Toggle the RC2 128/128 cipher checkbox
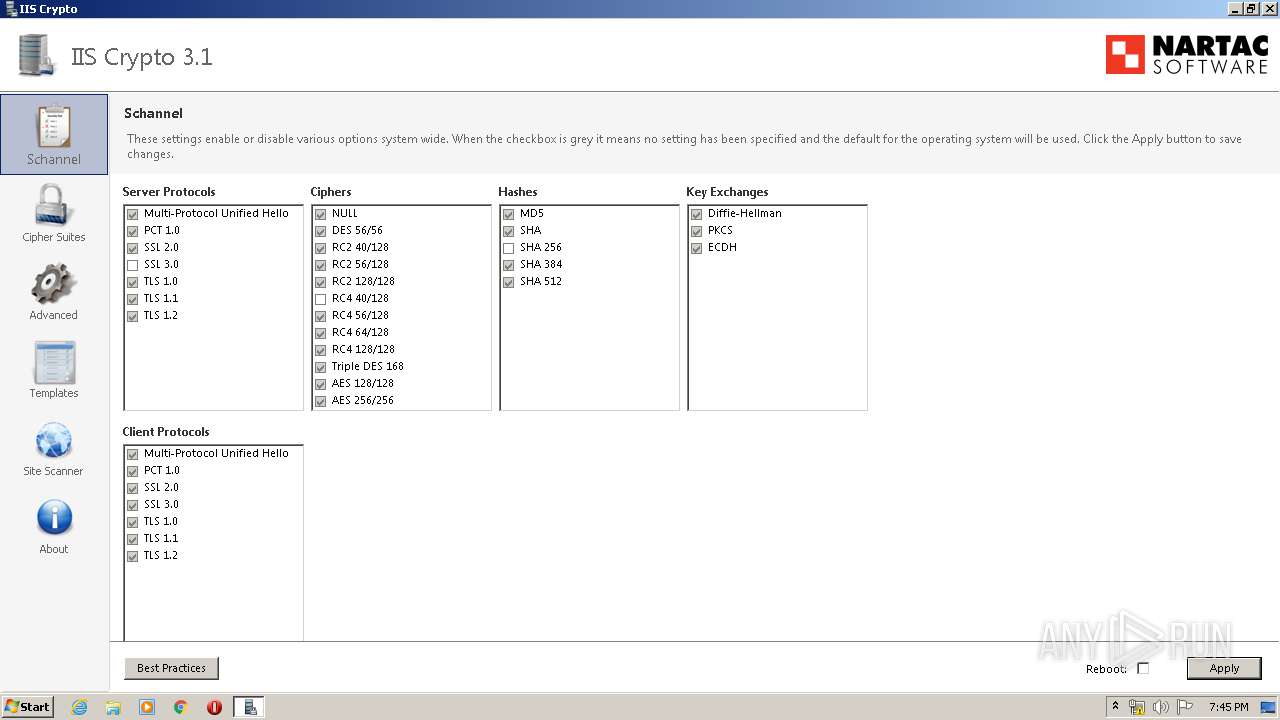Viewport: 1280px width, 720px height. coord(320,282)
